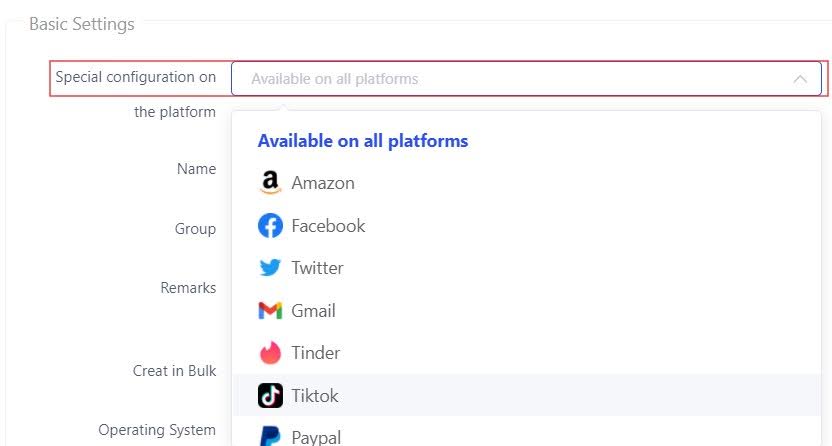Collapse the platform dropdown with the chevron arrow

click(x=800, y=79)
